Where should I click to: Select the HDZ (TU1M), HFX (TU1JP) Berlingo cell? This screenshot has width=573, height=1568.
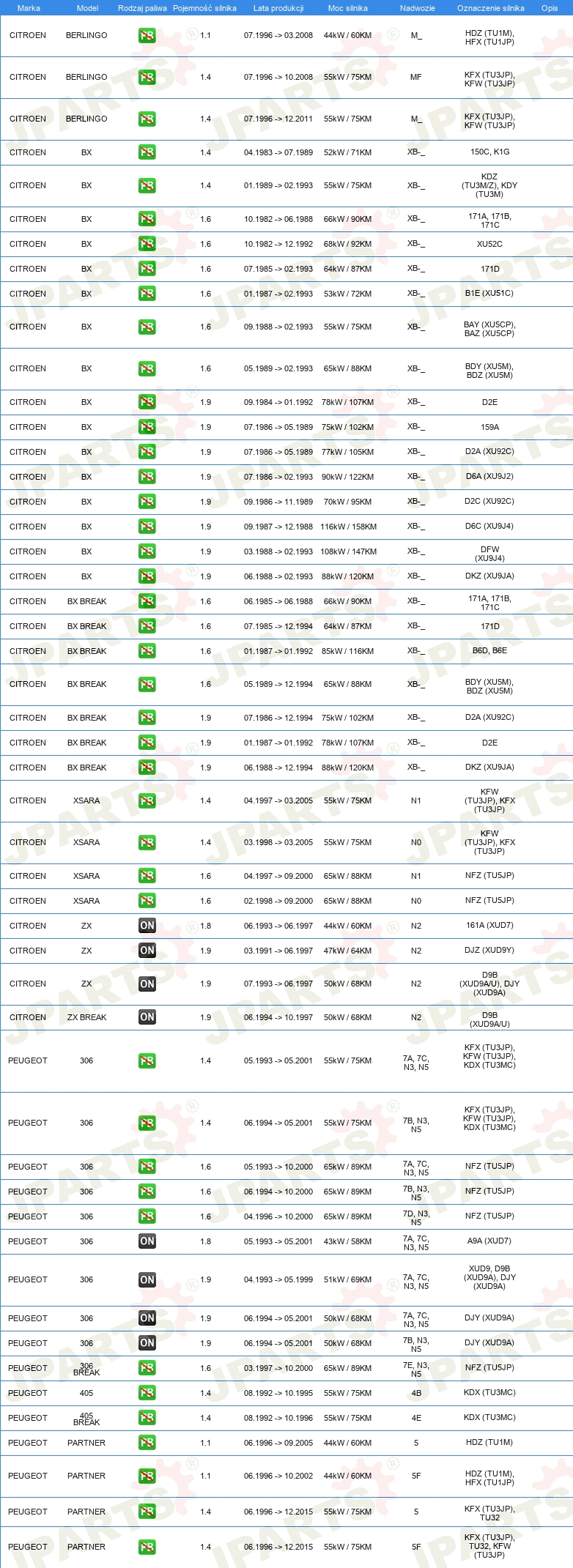click(x=489, y=38)
